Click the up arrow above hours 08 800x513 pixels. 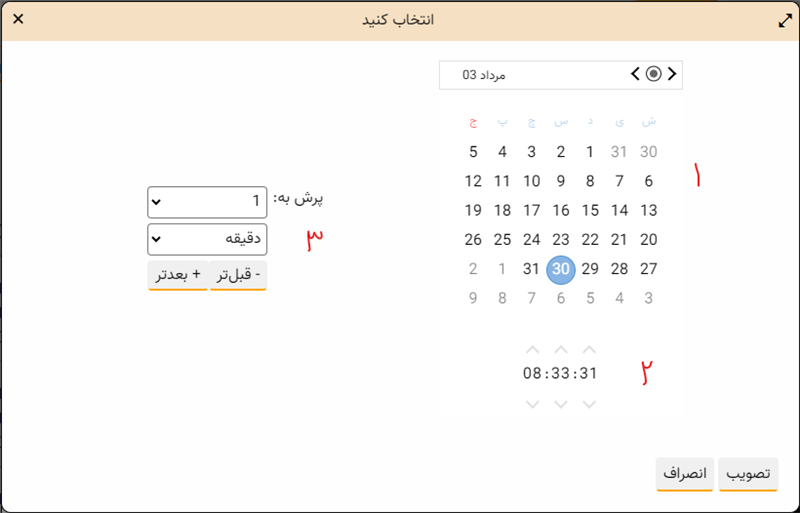(x=533, y=350)
